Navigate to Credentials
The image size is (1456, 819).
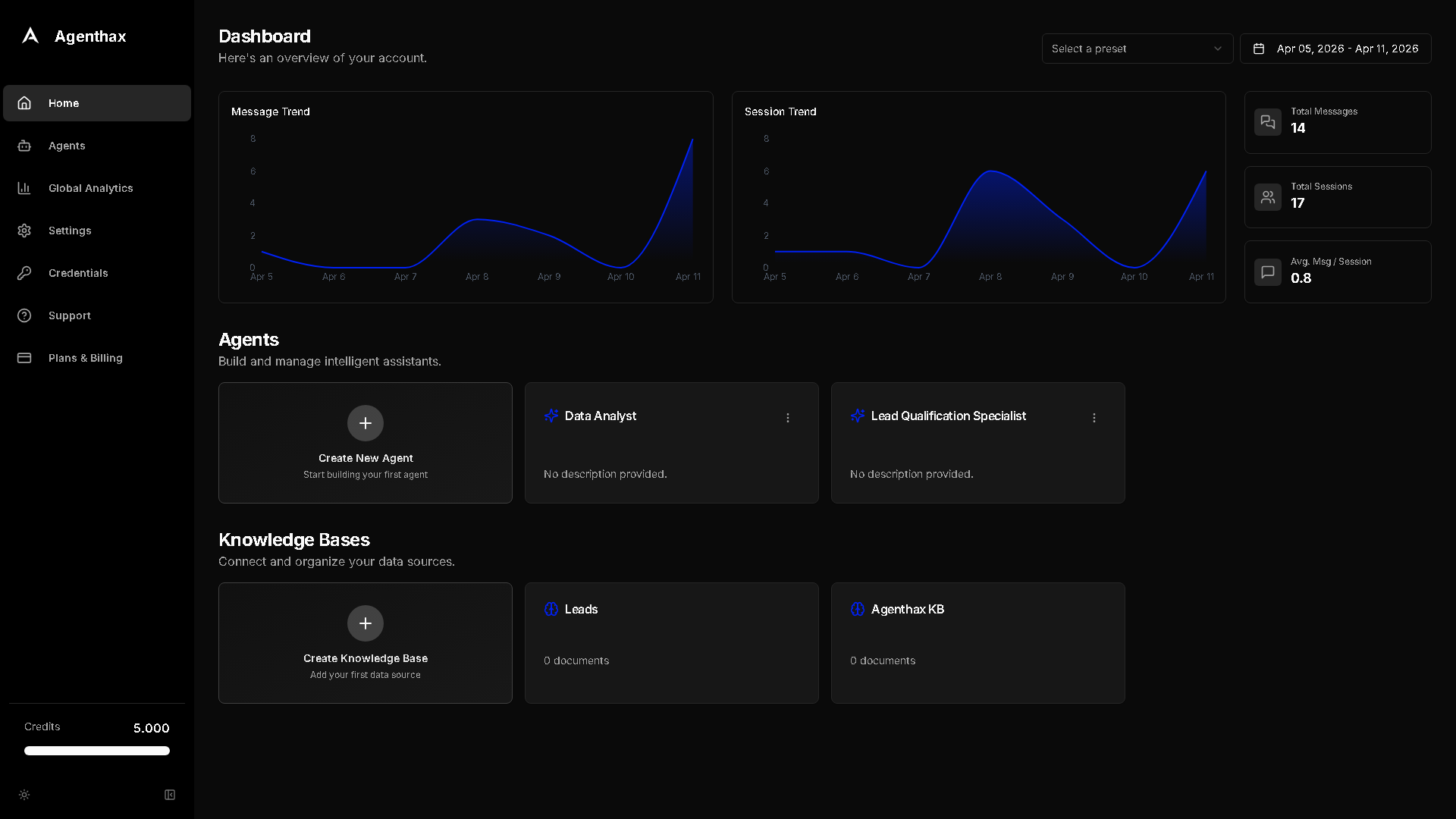(97, 273)
